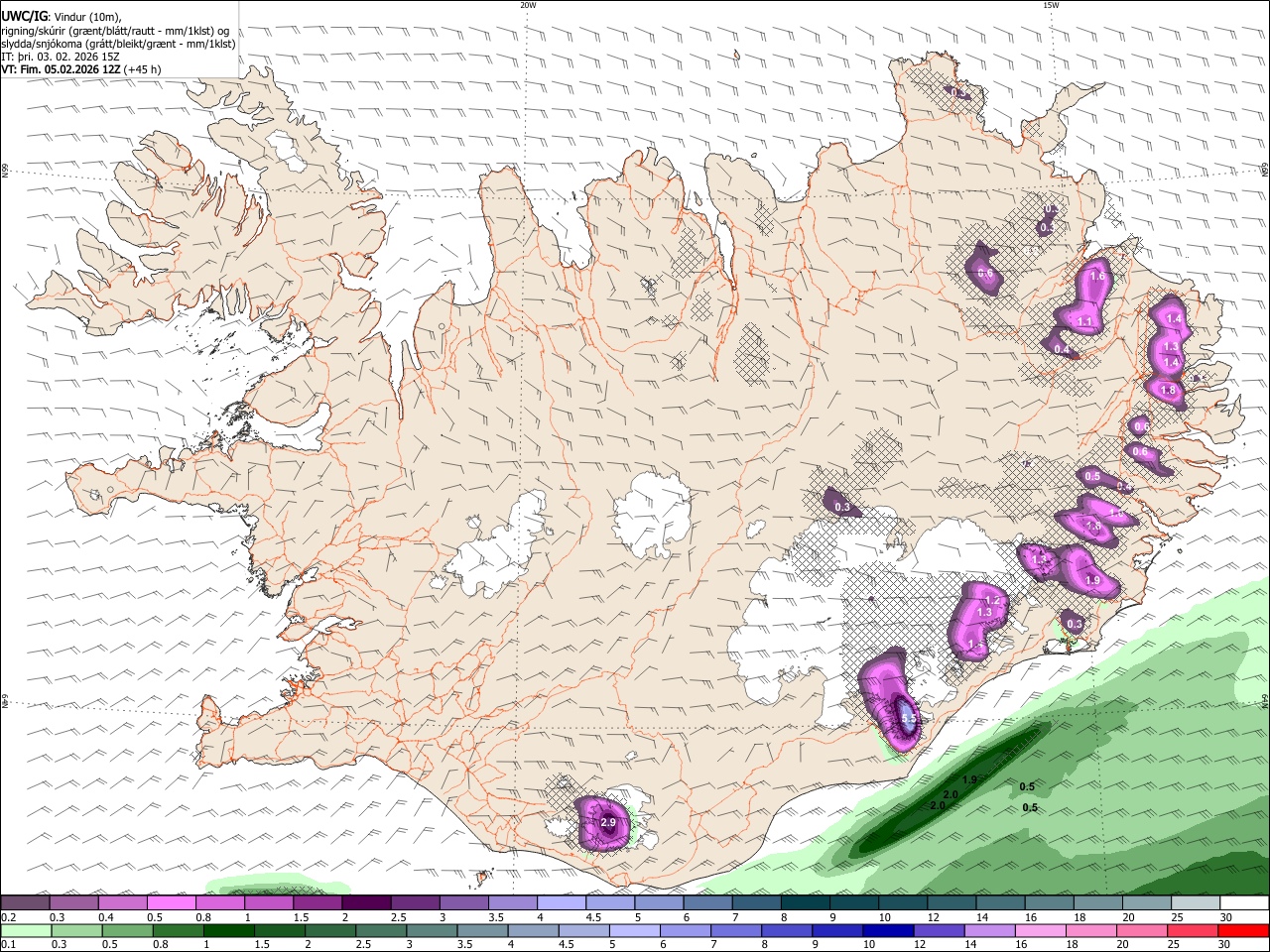
Task: Click the '1.9' snowfall value near the southeast coast
Action: pyautogui.click(x=1092, y=580)
